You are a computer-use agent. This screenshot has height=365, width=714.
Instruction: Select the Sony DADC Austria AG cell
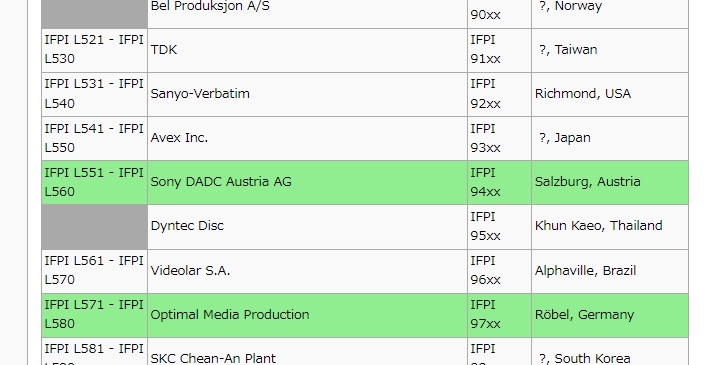click(307, 182)
